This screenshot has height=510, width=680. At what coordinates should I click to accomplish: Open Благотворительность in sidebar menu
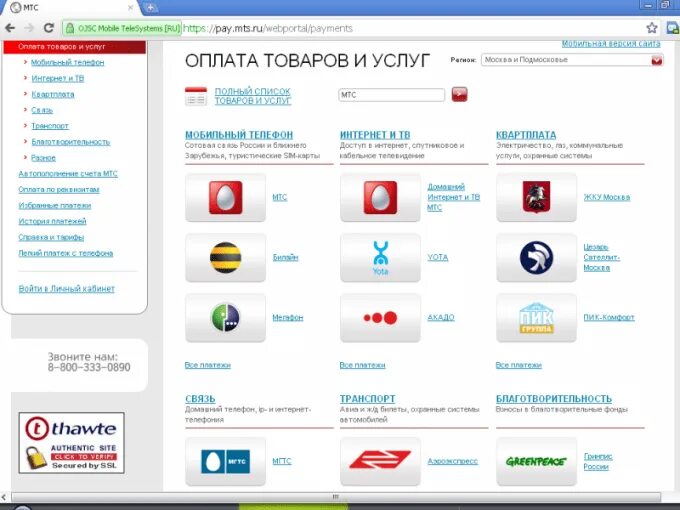tap(71, 142)
